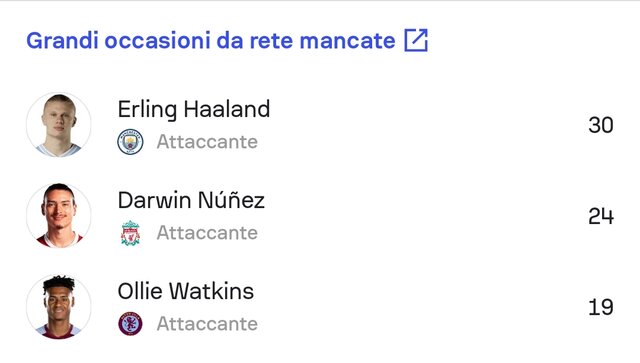Open Ollie Watkins' profile photo
The image size is (640, 363).
(59, 307)
